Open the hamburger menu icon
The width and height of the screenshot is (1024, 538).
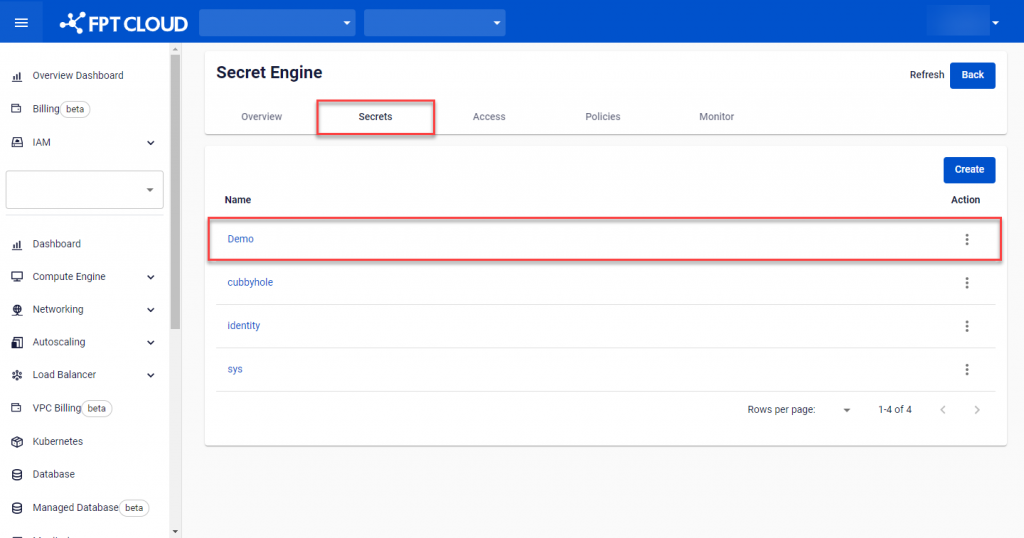[x=21, y=22]
